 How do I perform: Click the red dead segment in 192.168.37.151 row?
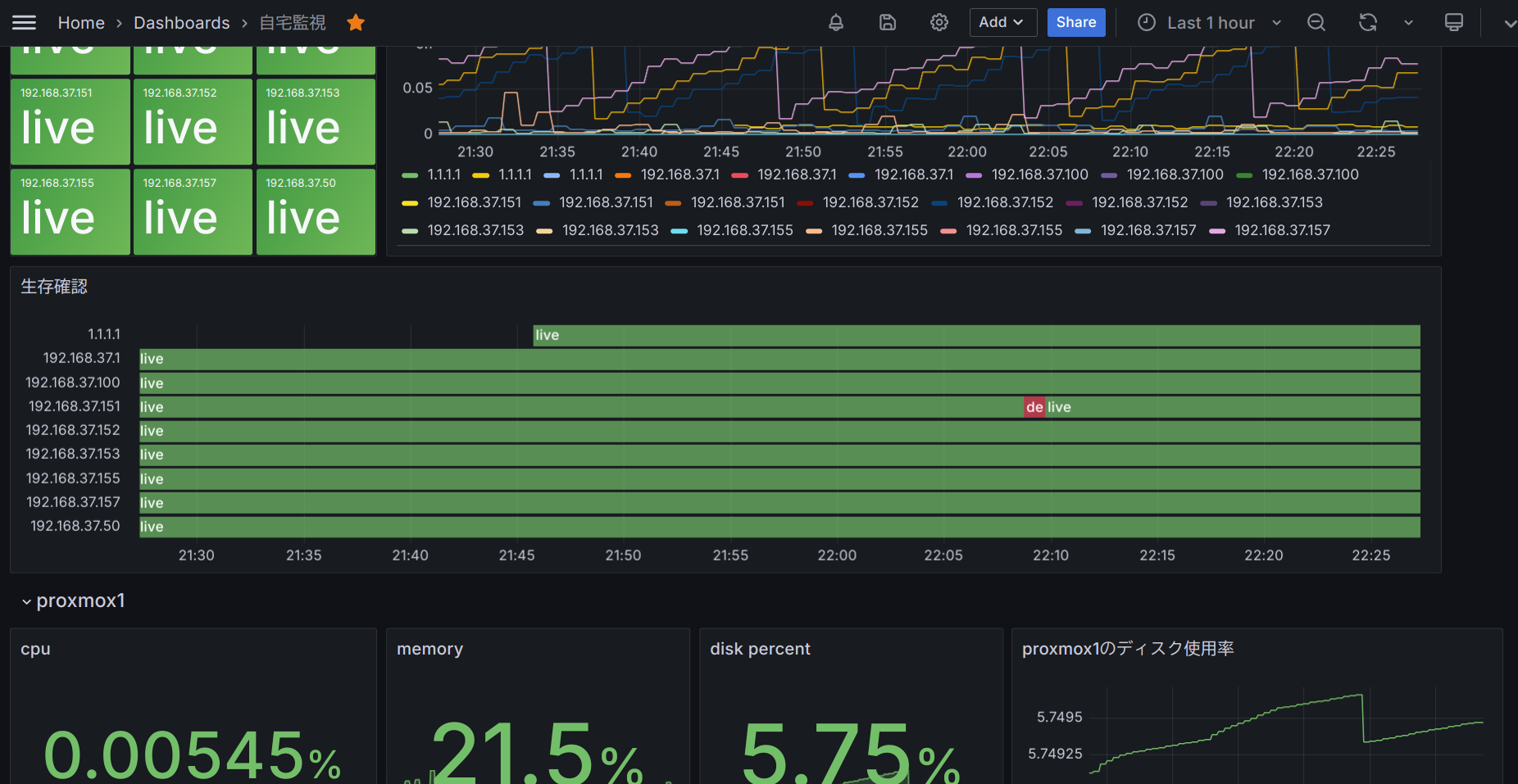click(x=1034, y=407)
